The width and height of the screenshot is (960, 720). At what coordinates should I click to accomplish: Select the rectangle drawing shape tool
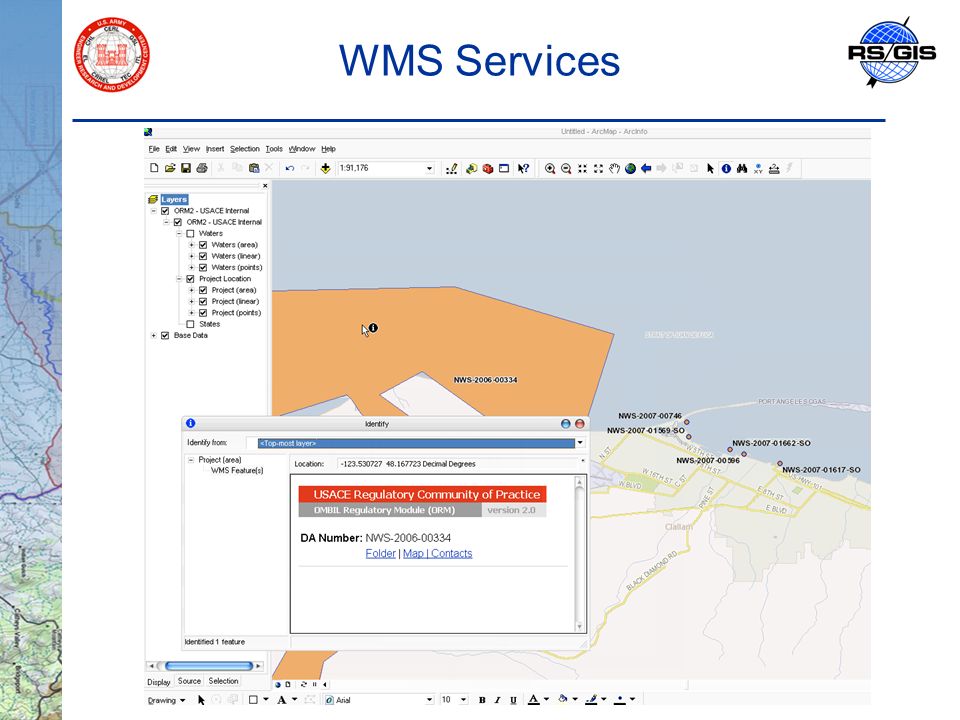point(253,700)
